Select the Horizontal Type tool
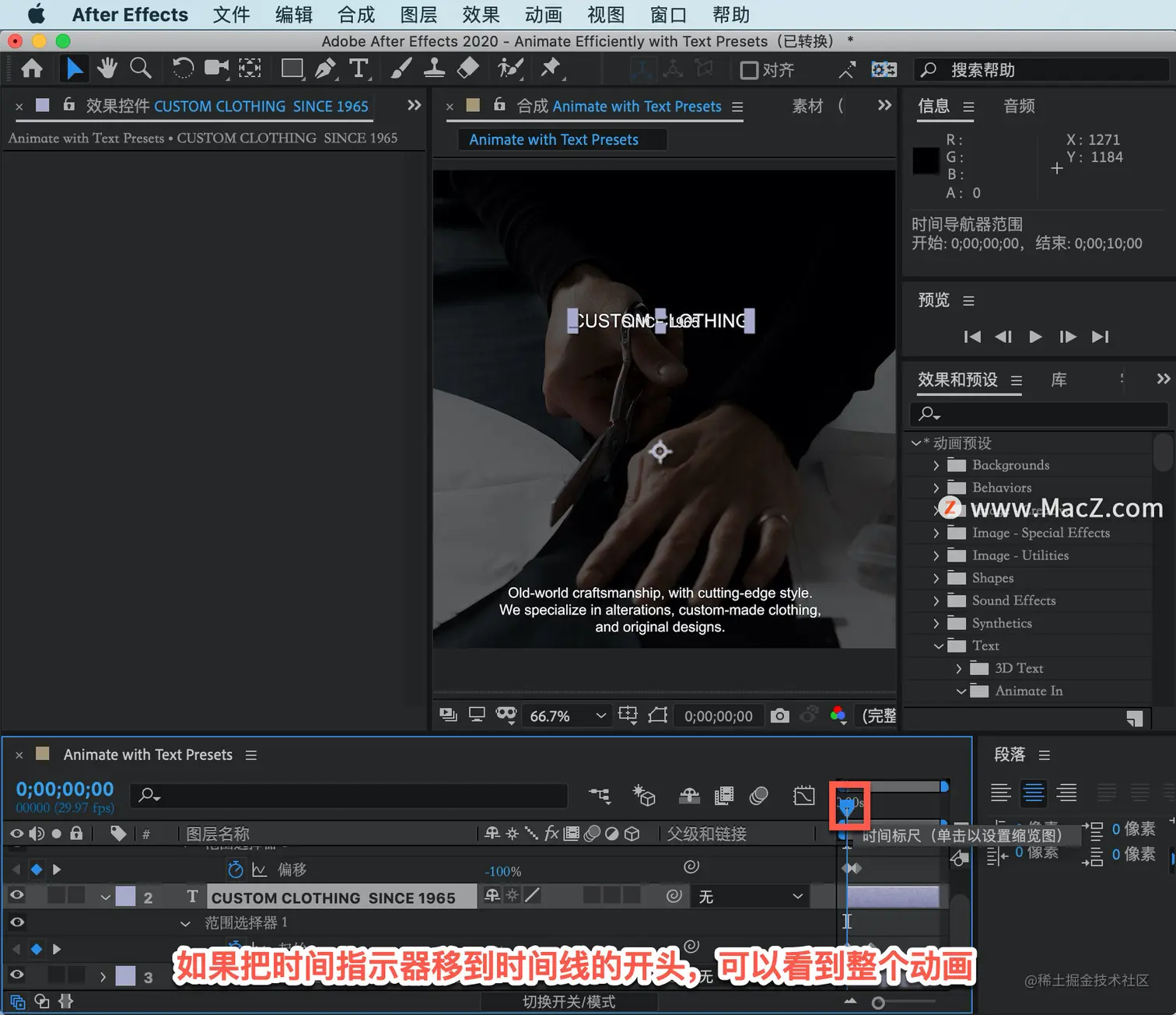The width and height of the screenshot is (1176, 1015). click(x=359, y=69)
